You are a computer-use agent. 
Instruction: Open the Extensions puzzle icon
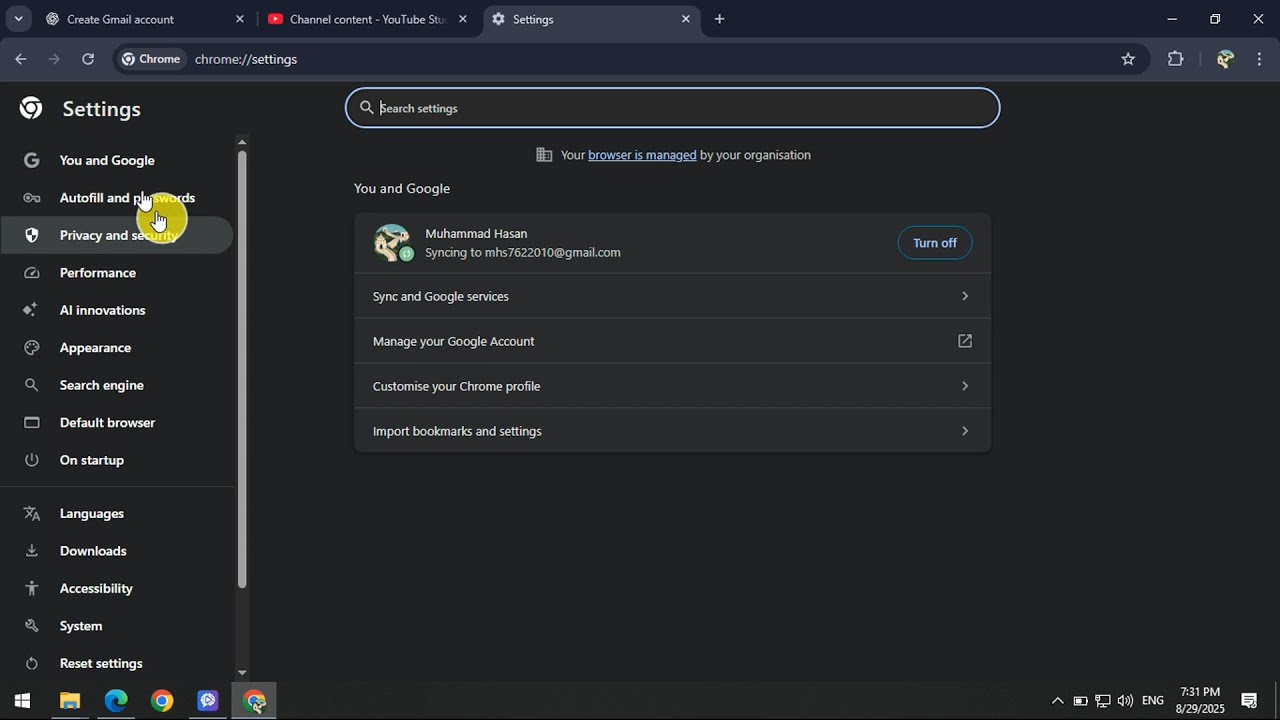tap(1175, 59)
